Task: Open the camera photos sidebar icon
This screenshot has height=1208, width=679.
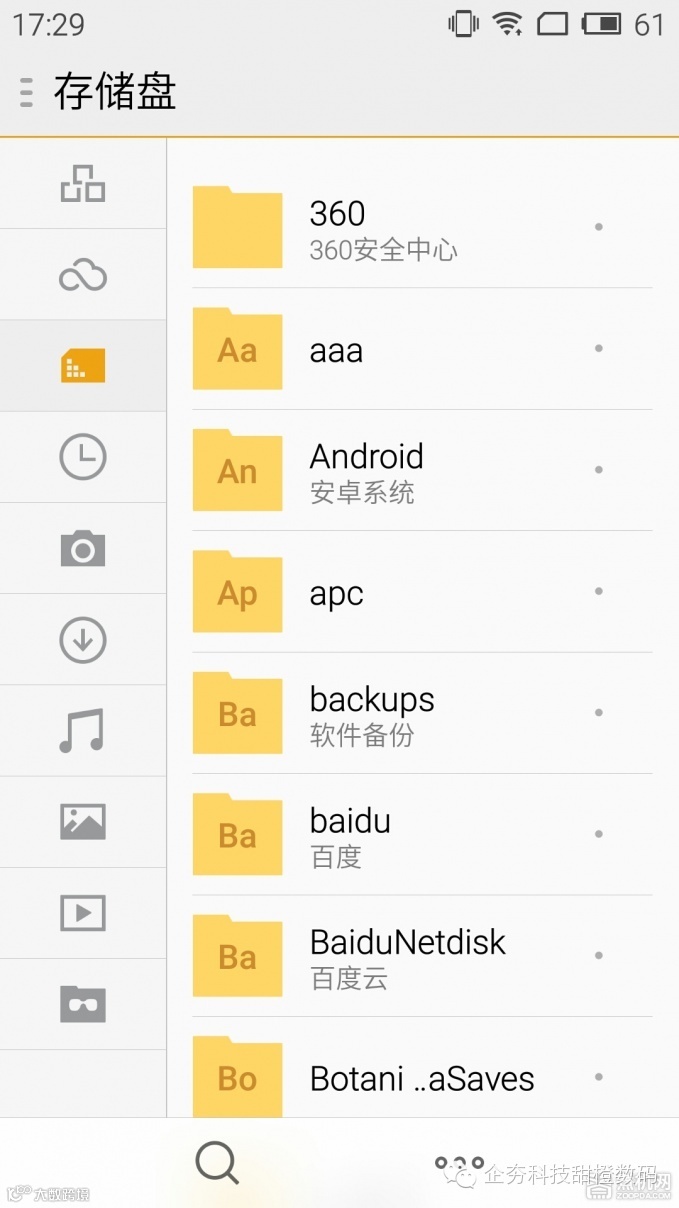Action: [x=83, y=548]
